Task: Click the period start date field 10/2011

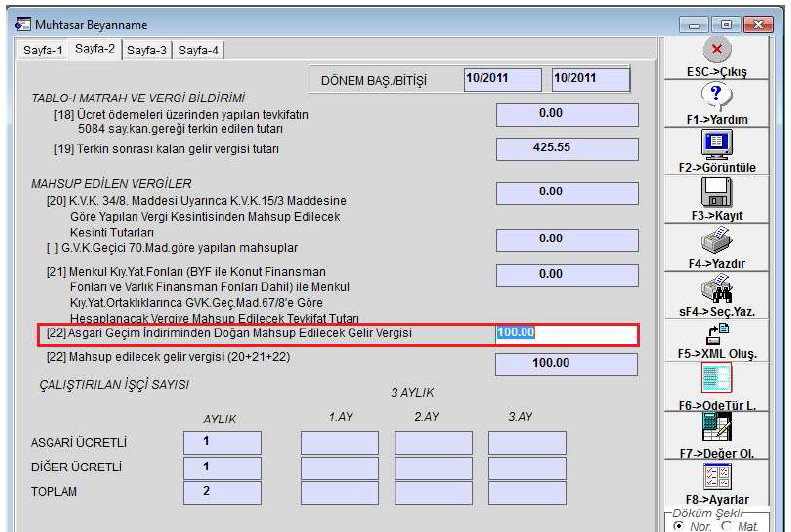Action: (503, 79)
